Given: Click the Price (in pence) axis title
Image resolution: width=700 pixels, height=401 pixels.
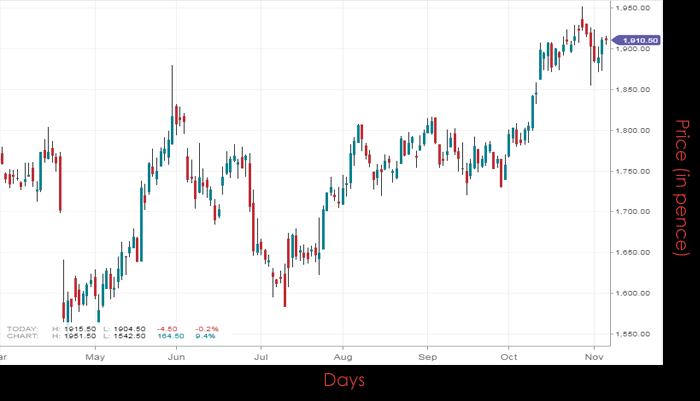Looking at the screenshot, I should 681,200.
